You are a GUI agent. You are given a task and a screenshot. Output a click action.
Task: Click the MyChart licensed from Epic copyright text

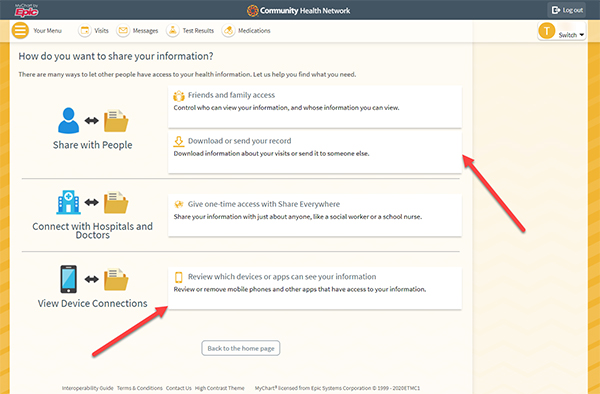337,388
